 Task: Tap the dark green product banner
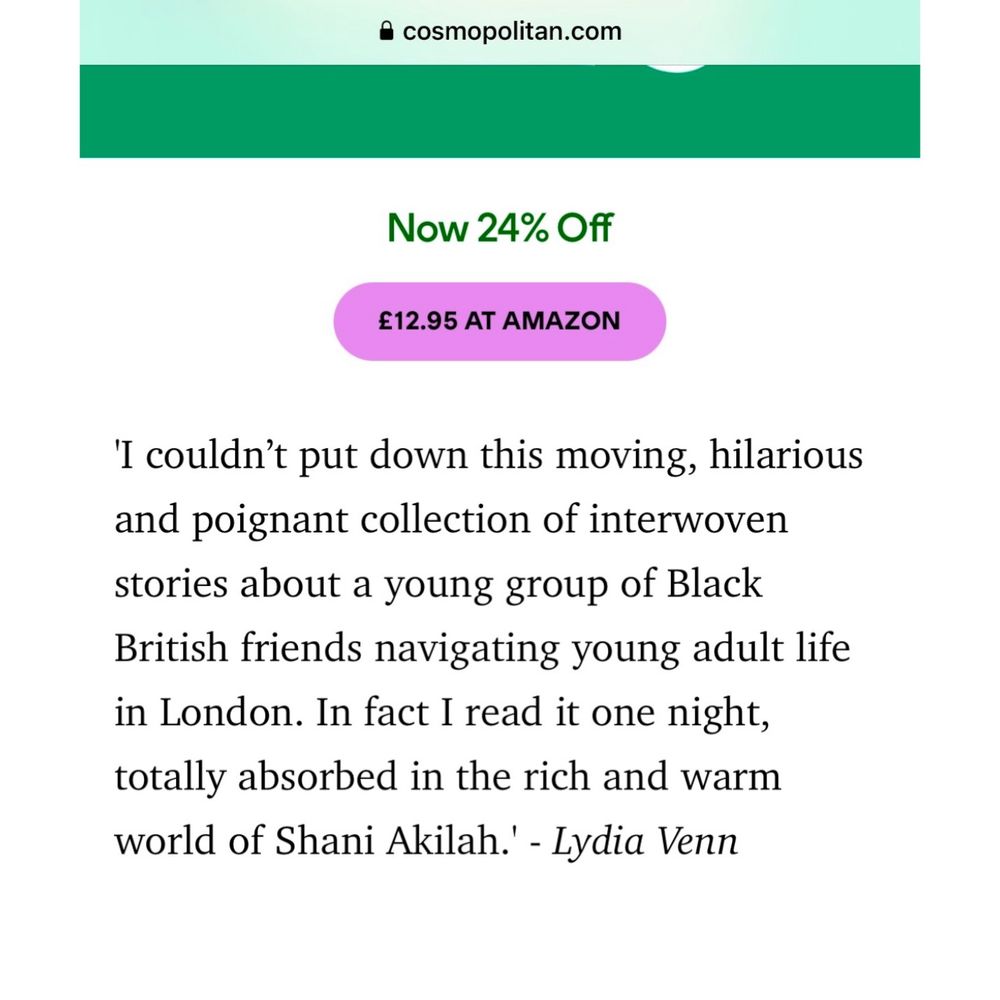[x=499, y=111]
